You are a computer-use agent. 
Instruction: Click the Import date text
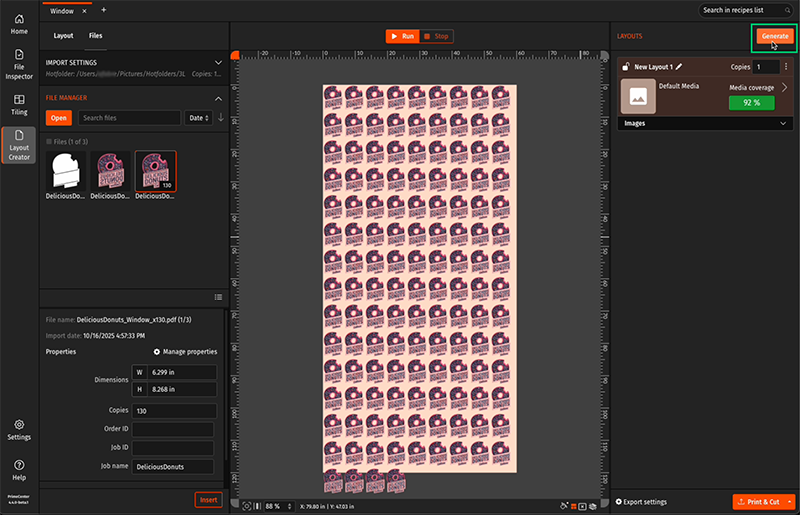(95, 336)
